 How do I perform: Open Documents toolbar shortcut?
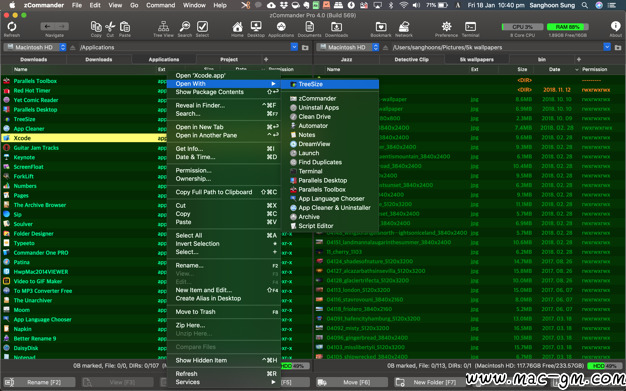click(x=309, y=27)
